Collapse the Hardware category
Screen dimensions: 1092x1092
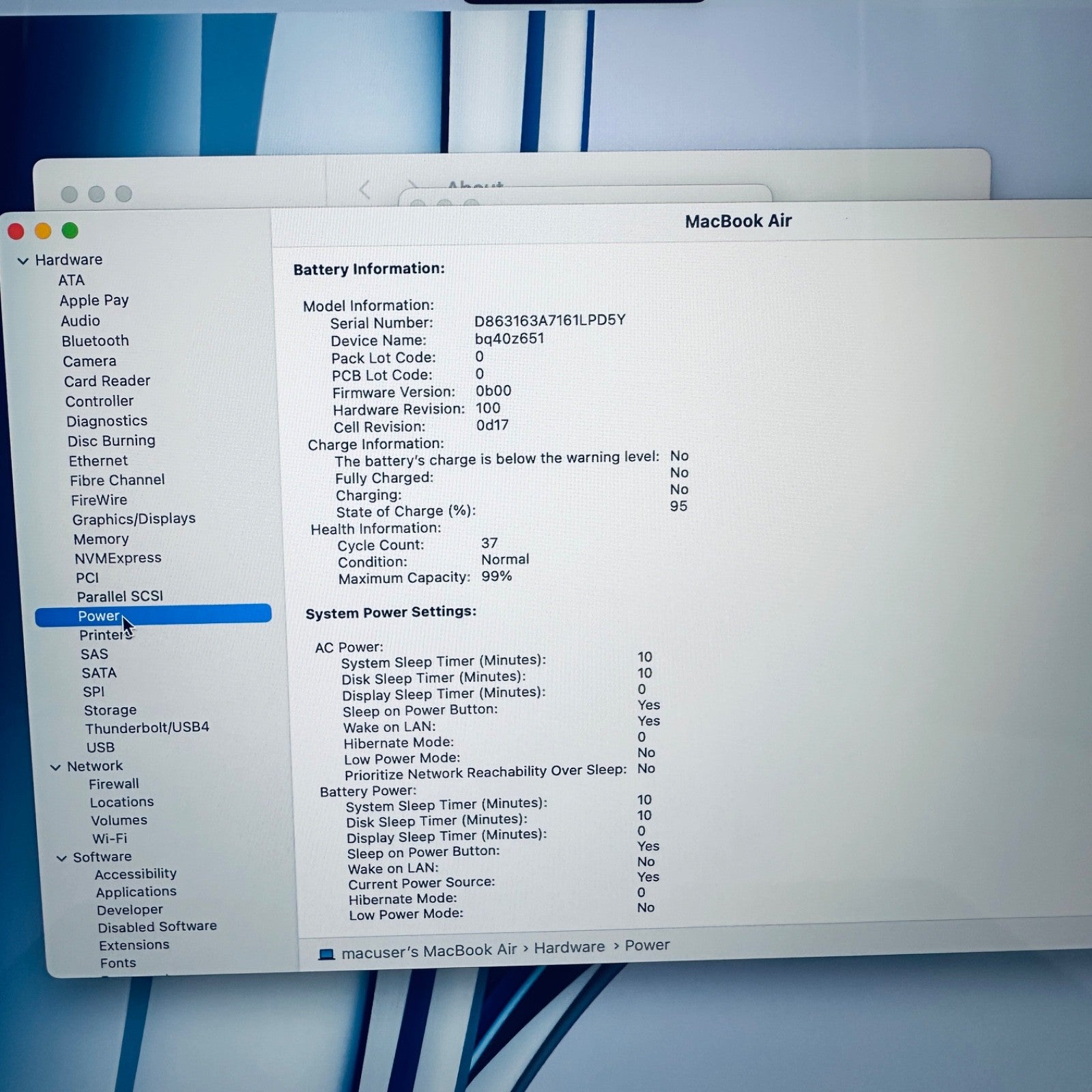click(x=23, y=260)
